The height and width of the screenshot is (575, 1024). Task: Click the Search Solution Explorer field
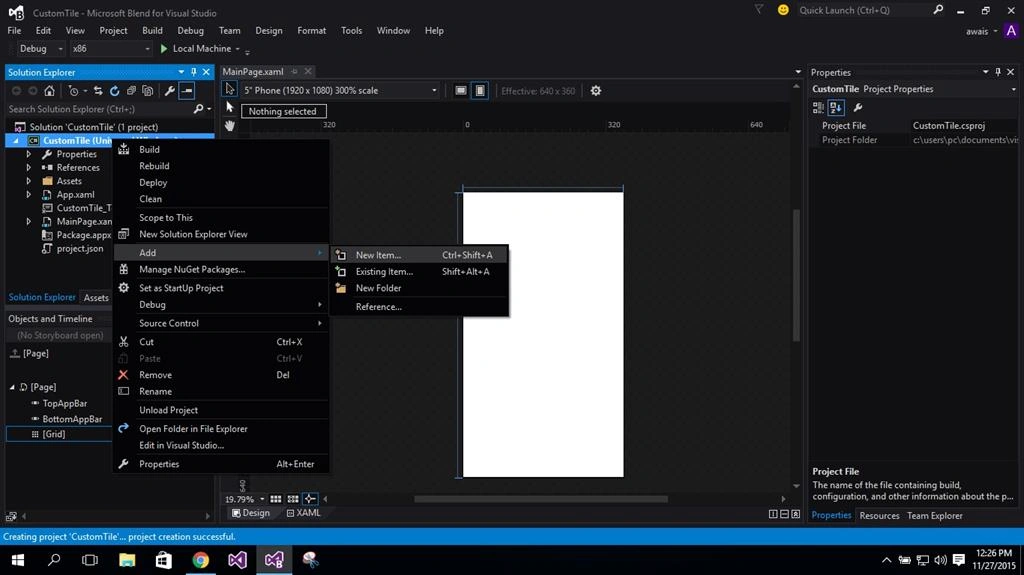pos(100,109)
